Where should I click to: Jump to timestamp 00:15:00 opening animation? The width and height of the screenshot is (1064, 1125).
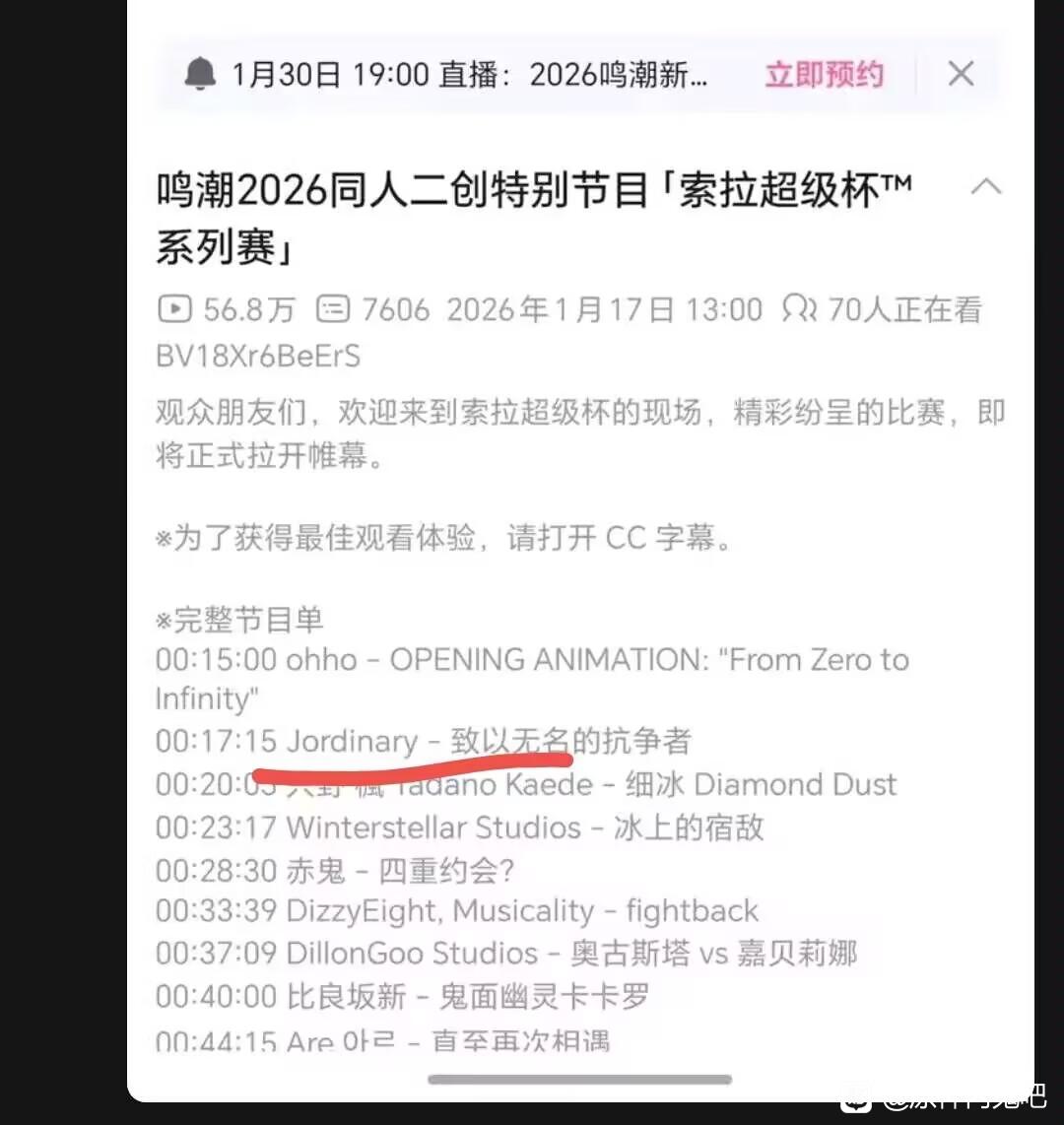(x=216, y=659)
